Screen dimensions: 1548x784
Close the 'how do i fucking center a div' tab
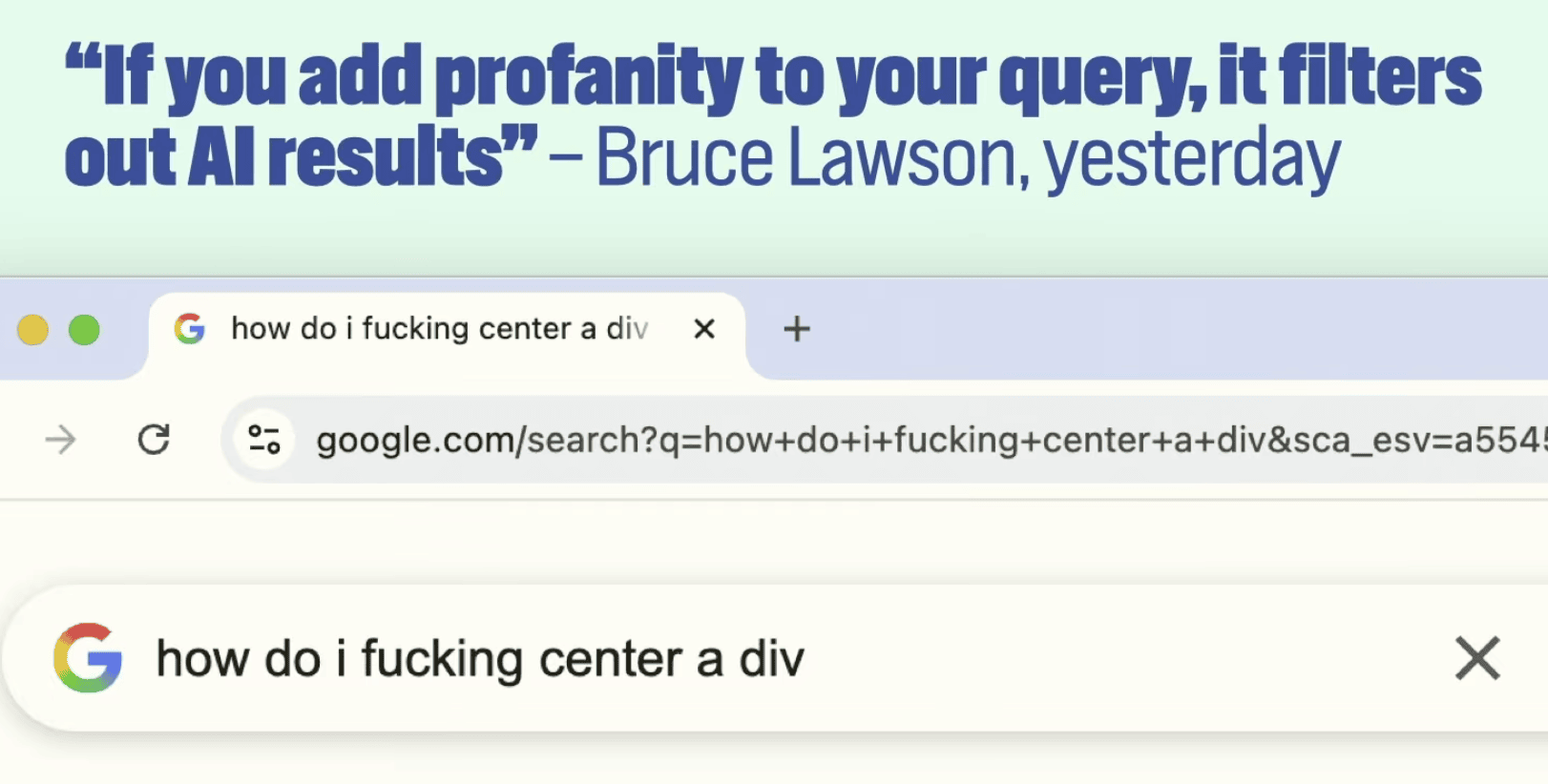point(704,329)
